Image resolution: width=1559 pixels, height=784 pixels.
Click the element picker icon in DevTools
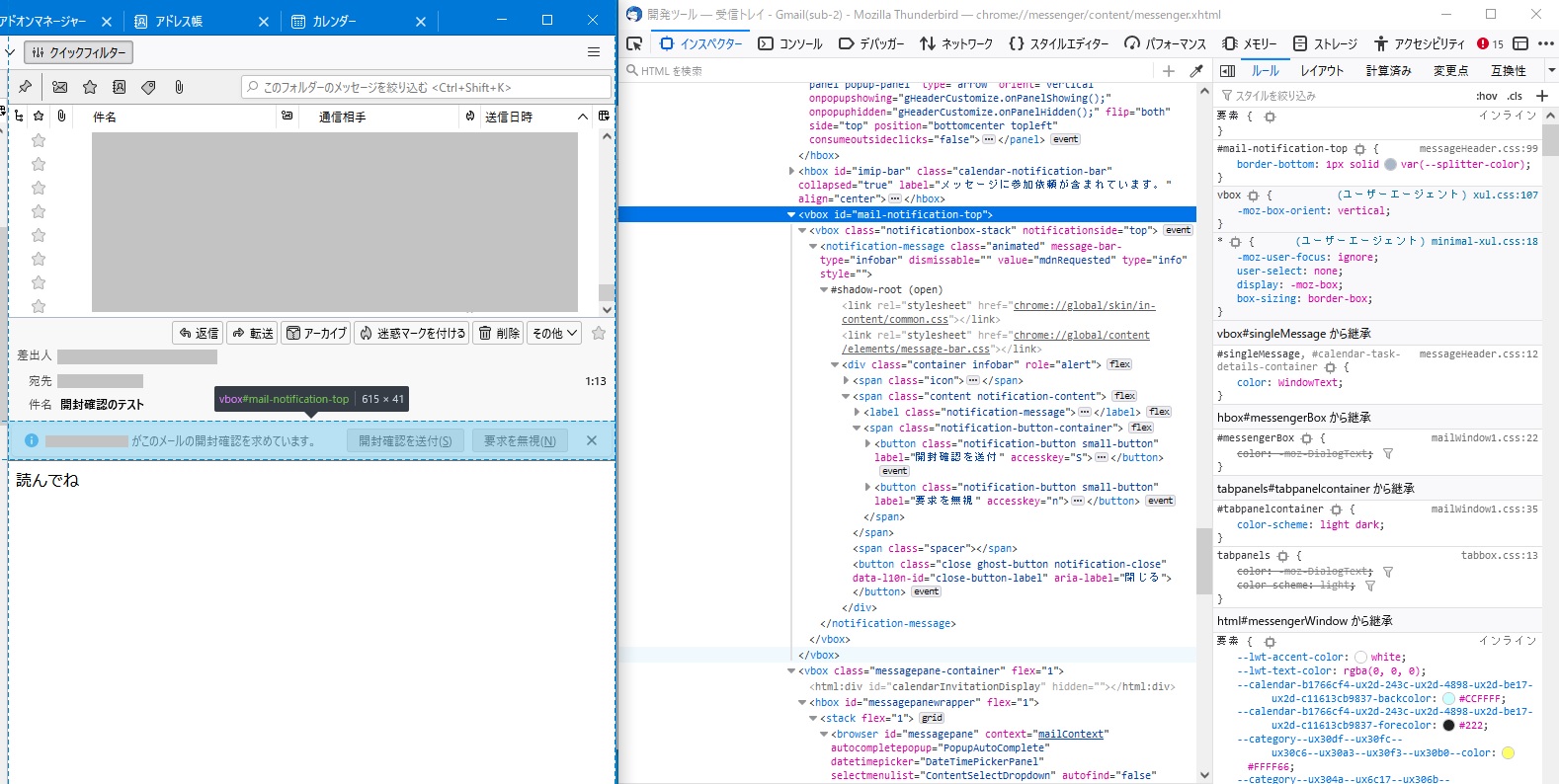click(635, 43)
